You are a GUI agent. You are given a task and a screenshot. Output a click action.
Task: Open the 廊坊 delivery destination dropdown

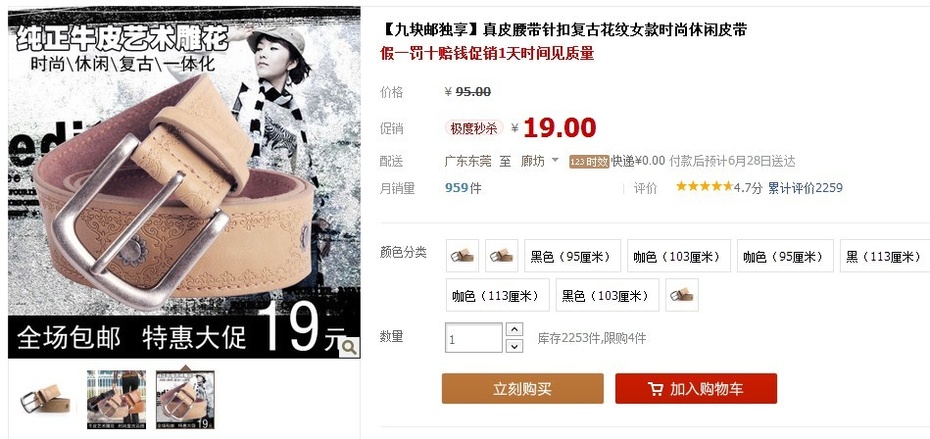tap(540, 161)
